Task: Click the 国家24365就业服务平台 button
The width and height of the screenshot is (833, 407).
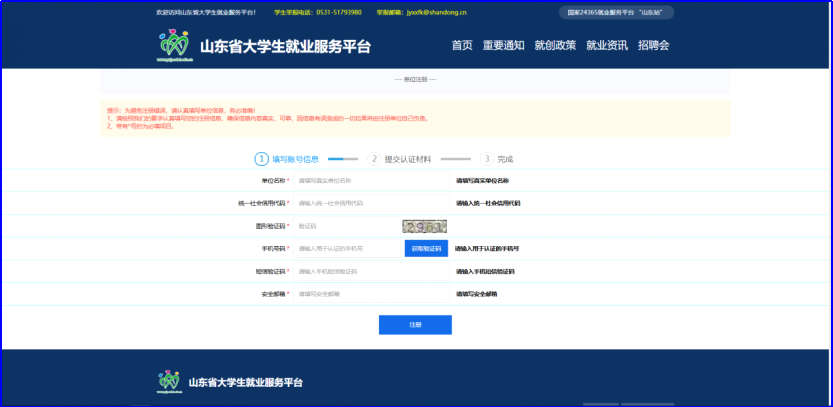Action: point(616,12)
